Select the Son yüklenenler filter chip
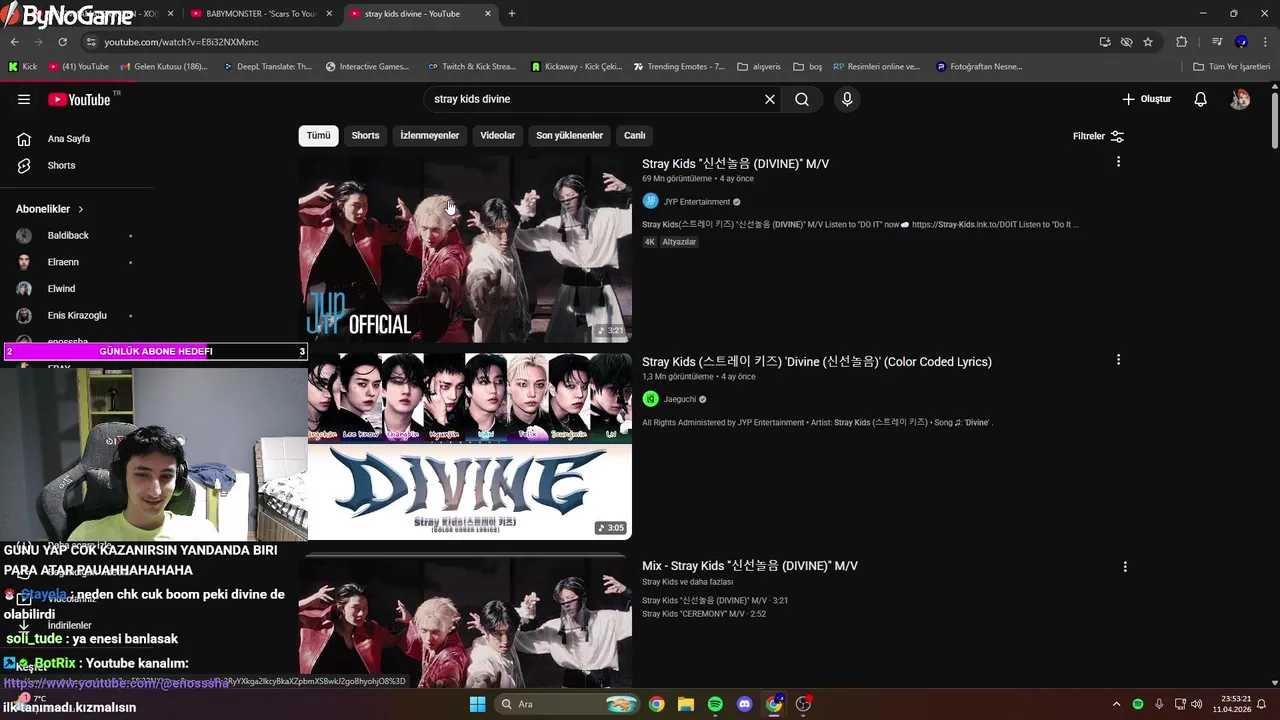 pyautogui.click(x=569, y=136)
